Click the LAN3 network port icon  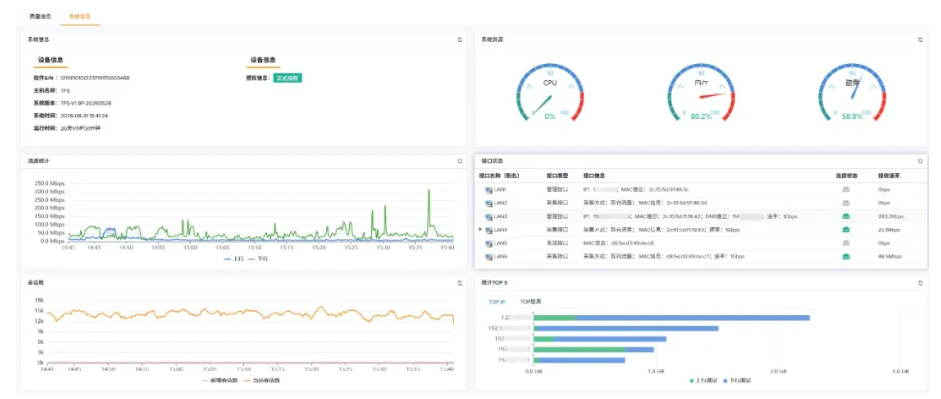click(489, 216)
